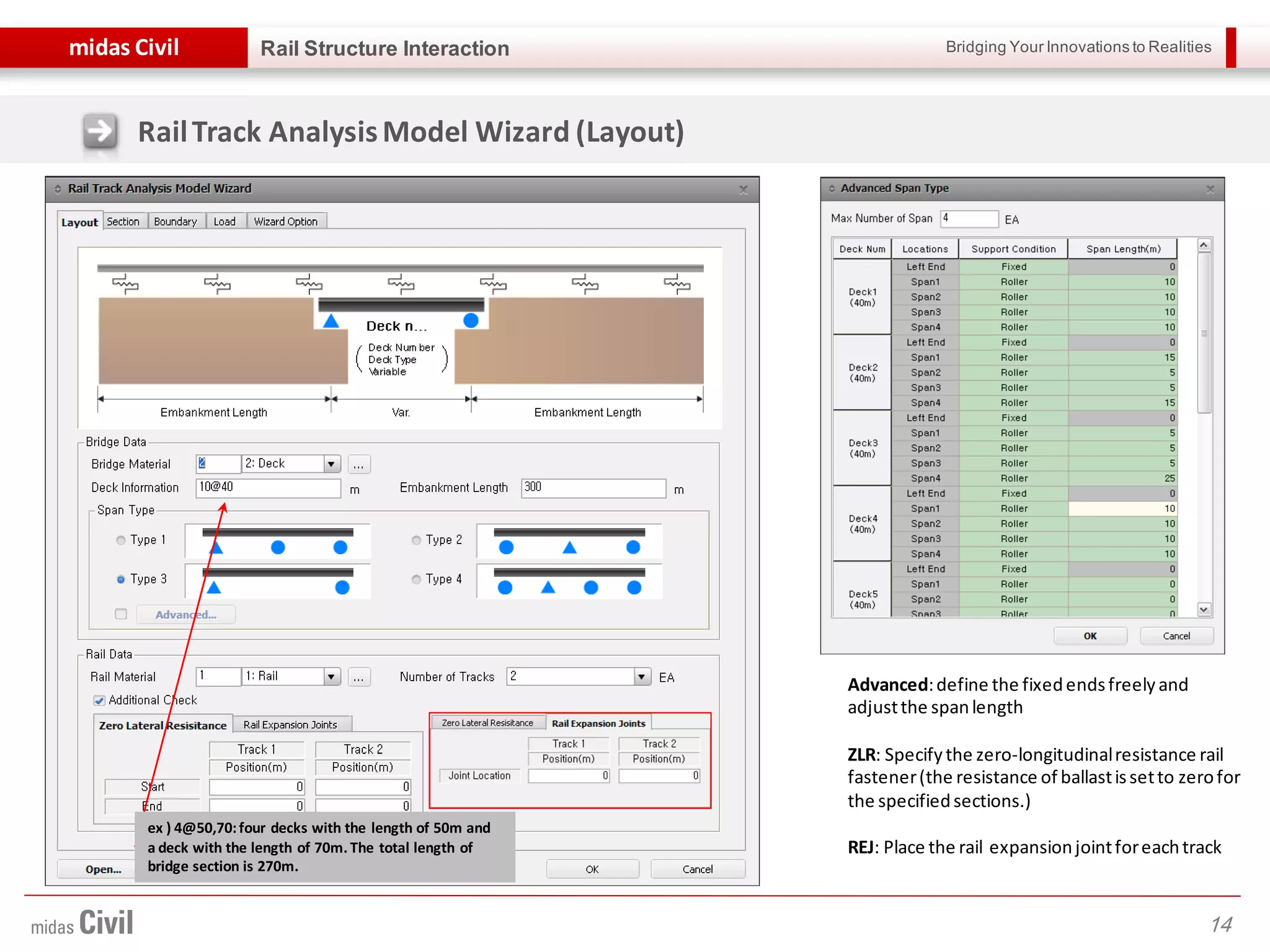Toggle the Additional Check checkbox
The image size is (1270, 952).
(99, 700)
